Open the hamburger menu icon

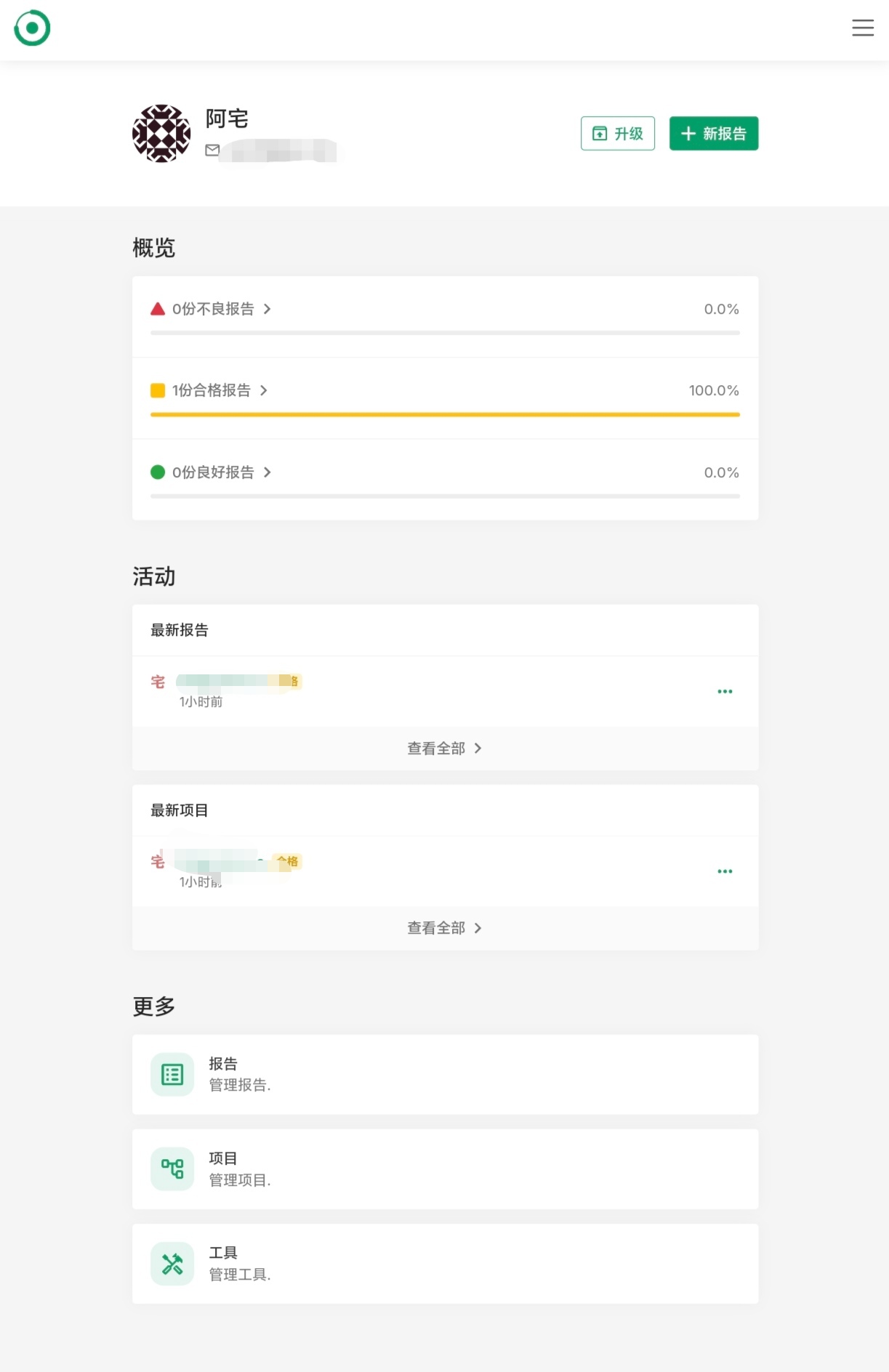pos(863,28)
